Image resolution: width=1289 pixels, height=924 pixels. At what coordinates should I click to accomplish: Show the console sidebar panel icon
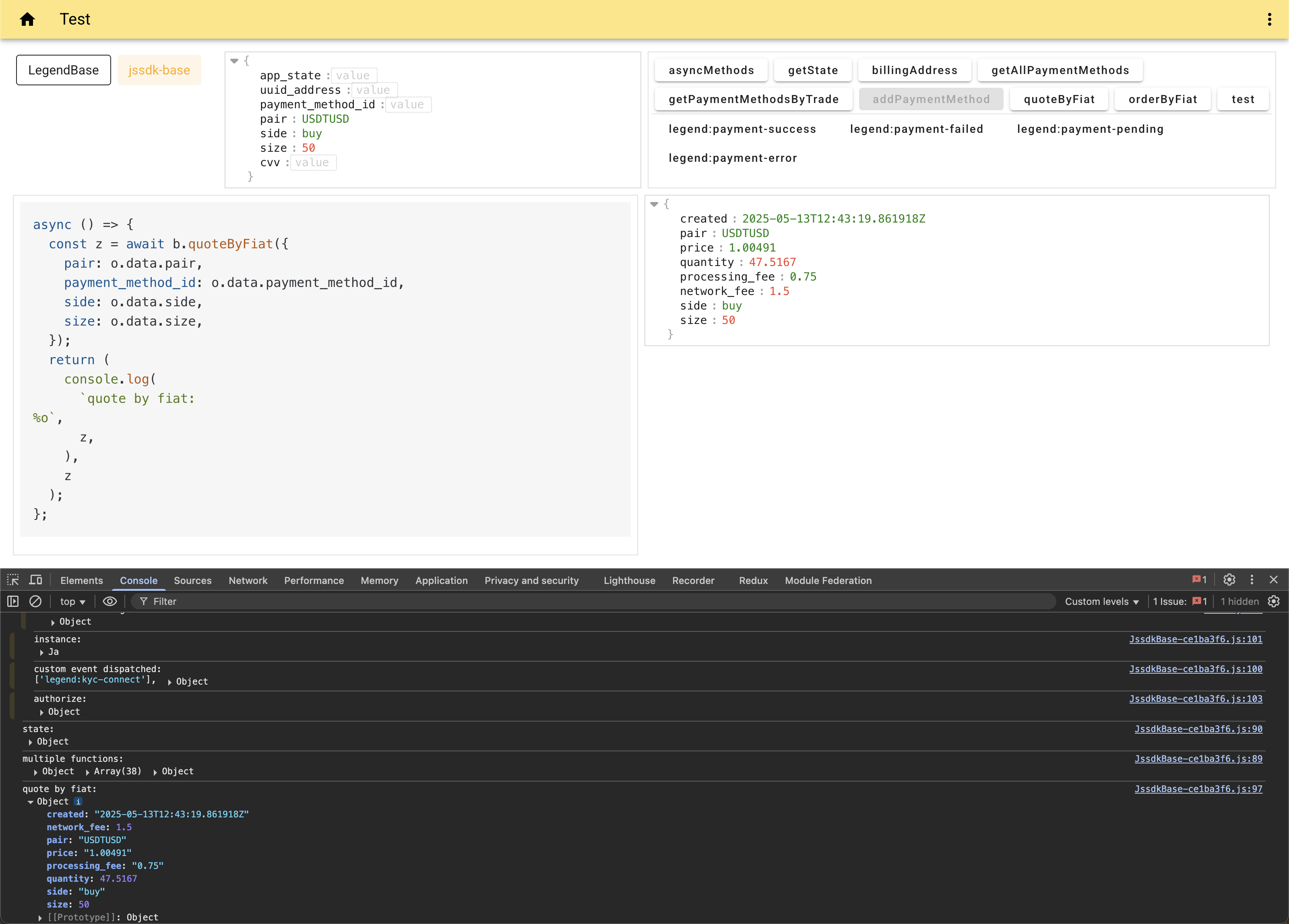[13, 601]
